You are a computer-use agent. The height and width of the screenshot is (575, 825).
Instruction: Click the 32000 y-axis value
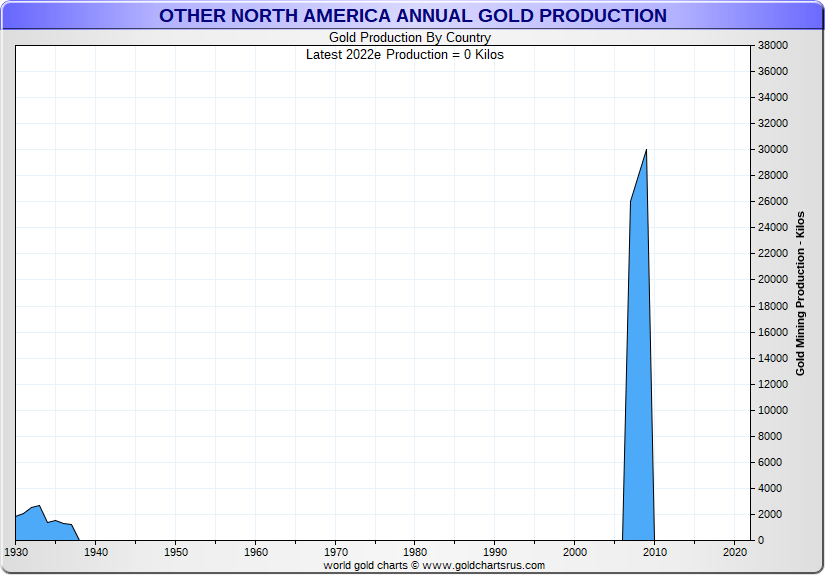pyautogui.click(x=773, y=124)
